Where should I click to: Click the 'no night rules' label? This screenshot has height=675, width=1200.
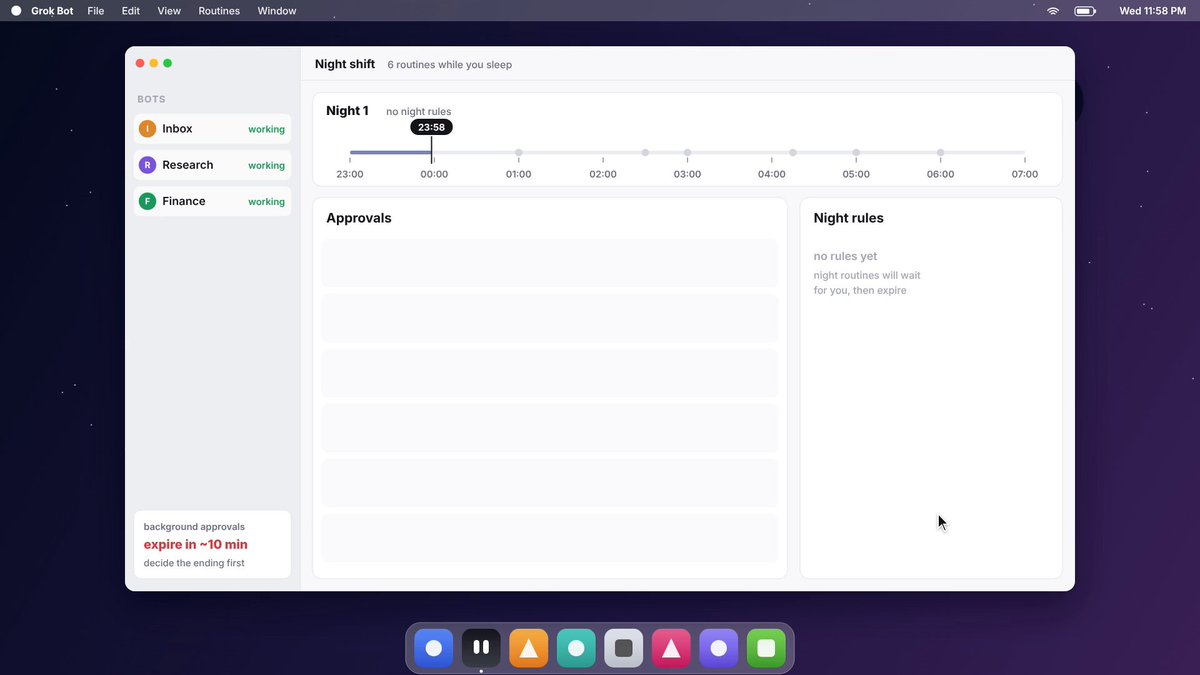(419, 112)
